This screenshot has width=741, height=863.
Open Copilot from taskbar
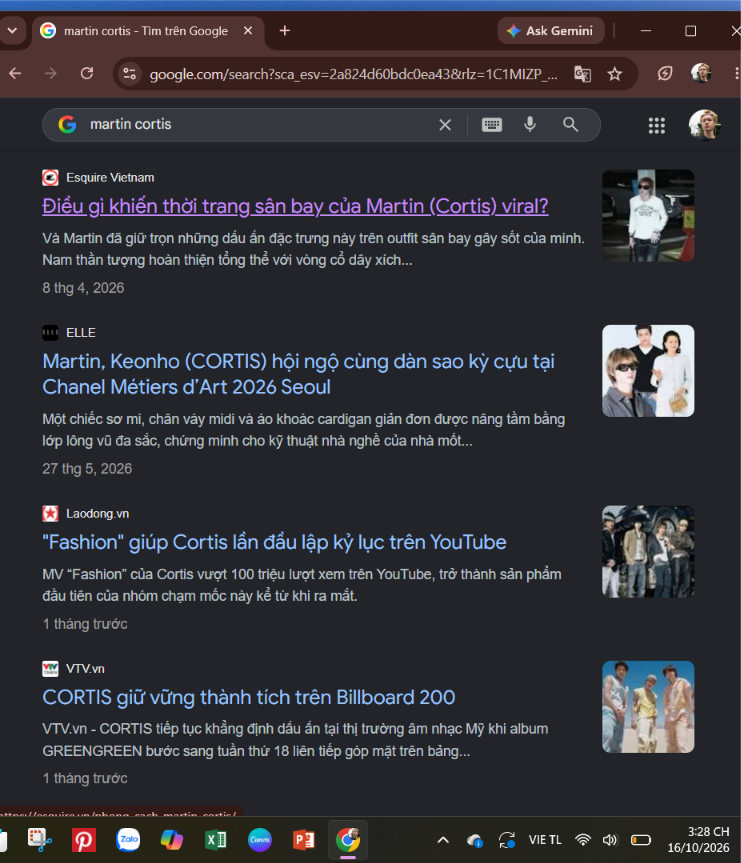(172, 840)
